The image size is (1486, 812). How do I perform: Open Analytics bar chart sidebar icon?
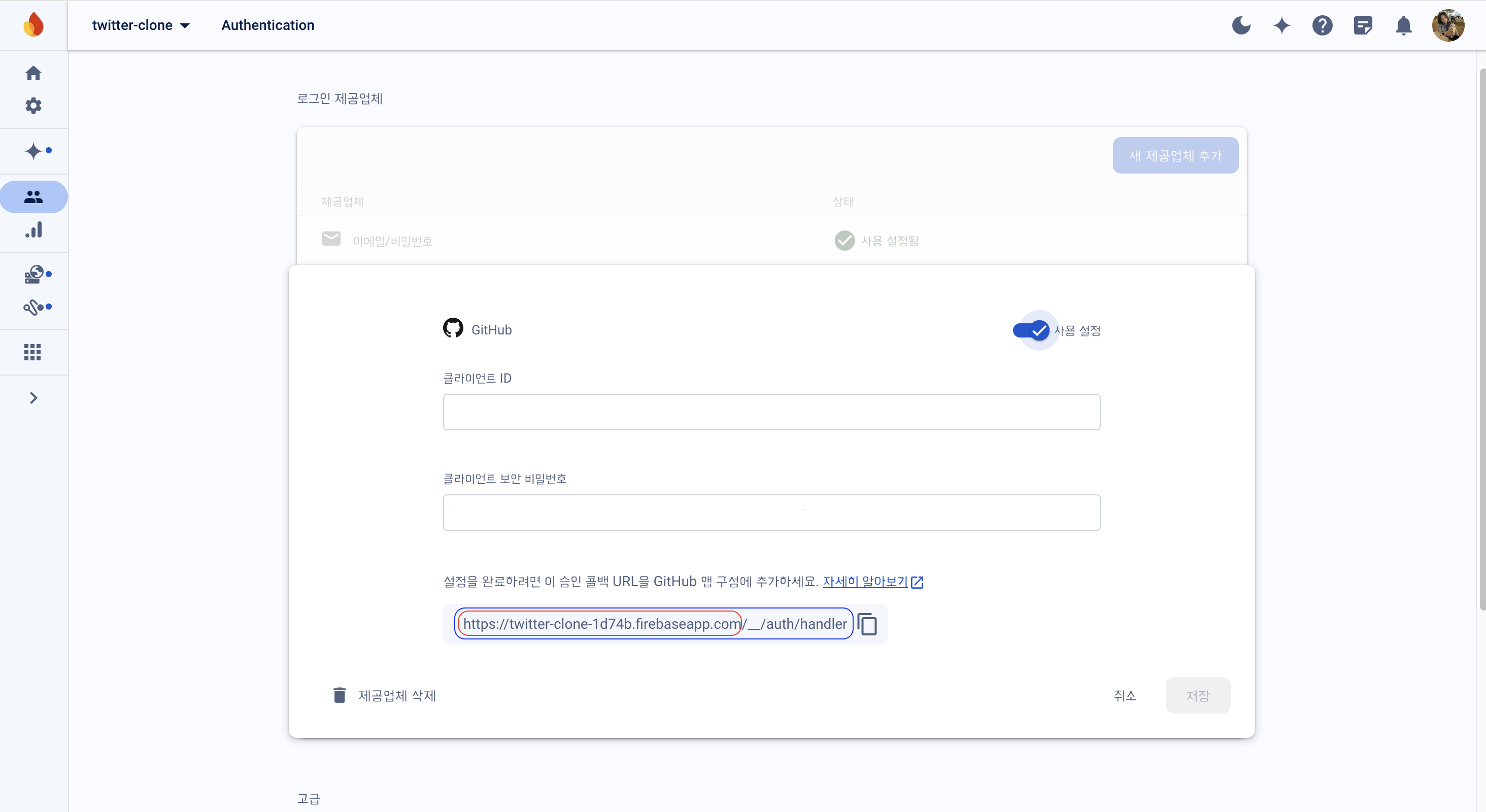click(x=33, y=230)
